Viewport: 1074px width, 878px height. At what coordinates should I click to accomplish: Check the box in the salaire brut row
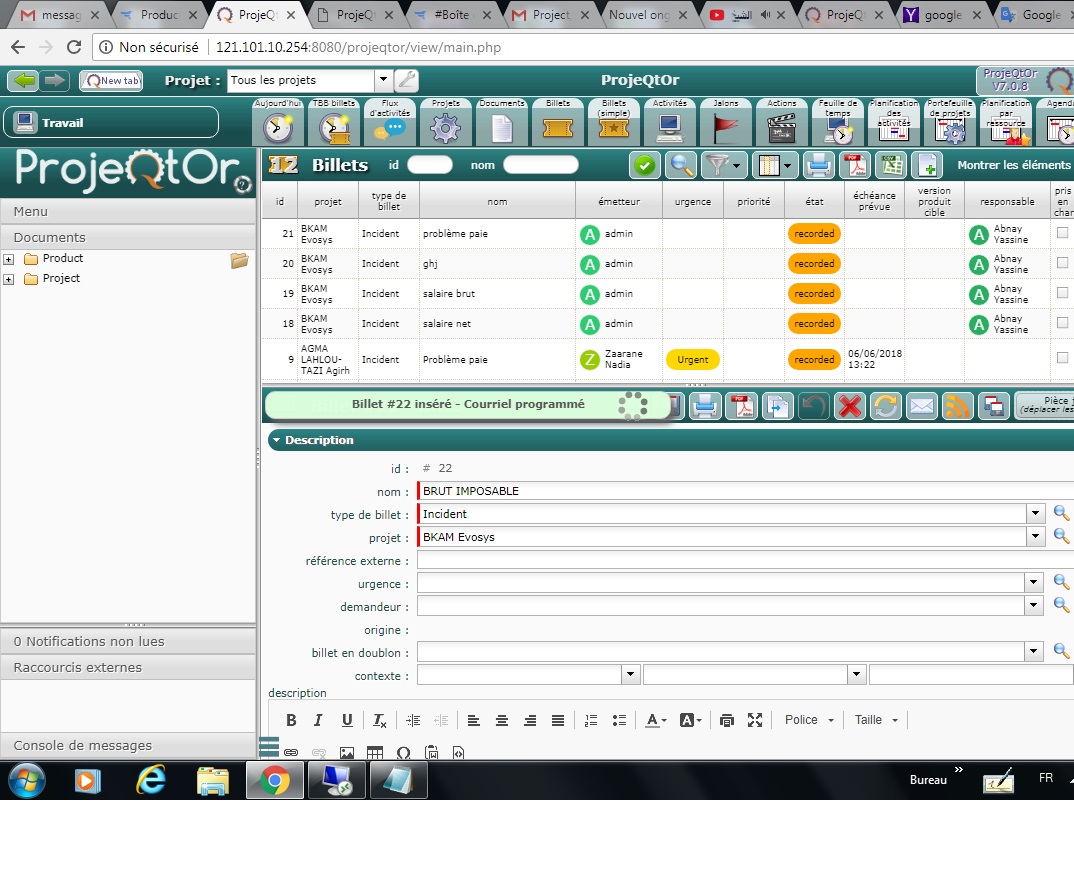click(x=1062, y=293)
